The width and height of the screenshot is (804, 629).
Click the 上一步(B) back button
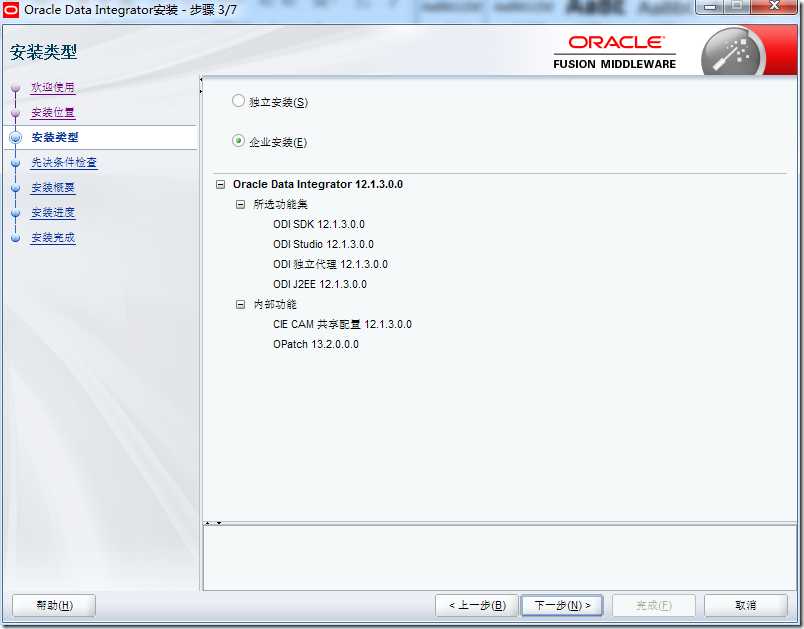pos(477,605)
